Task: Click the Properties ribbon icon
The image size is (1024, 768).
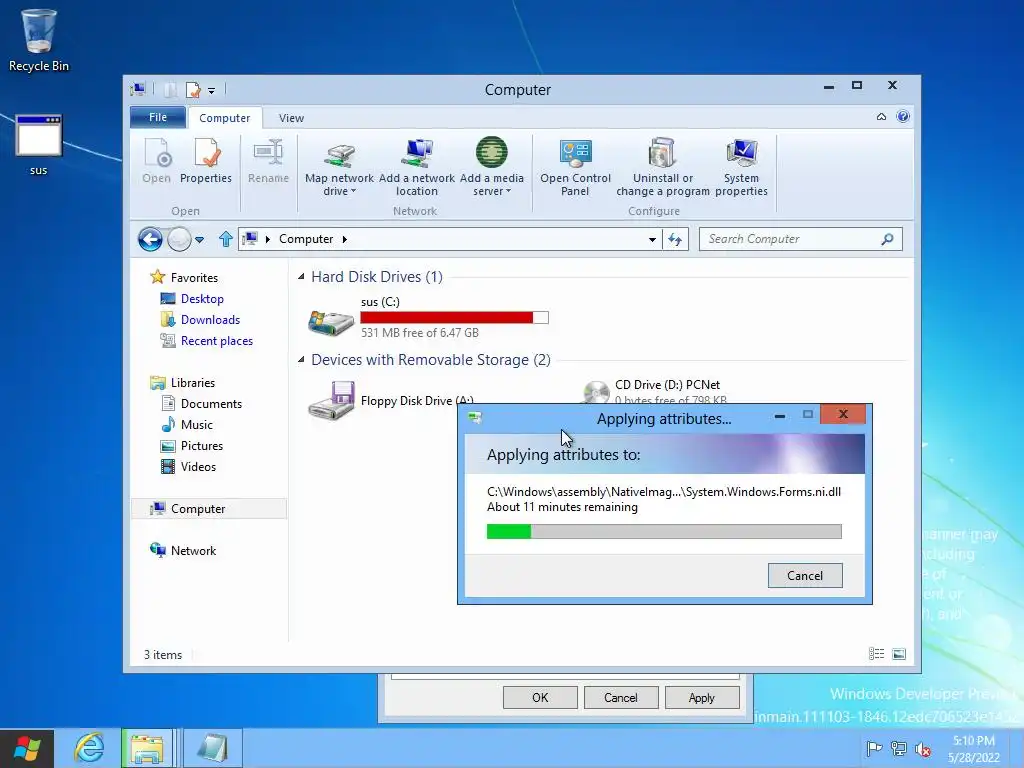Action: point(206,161)
